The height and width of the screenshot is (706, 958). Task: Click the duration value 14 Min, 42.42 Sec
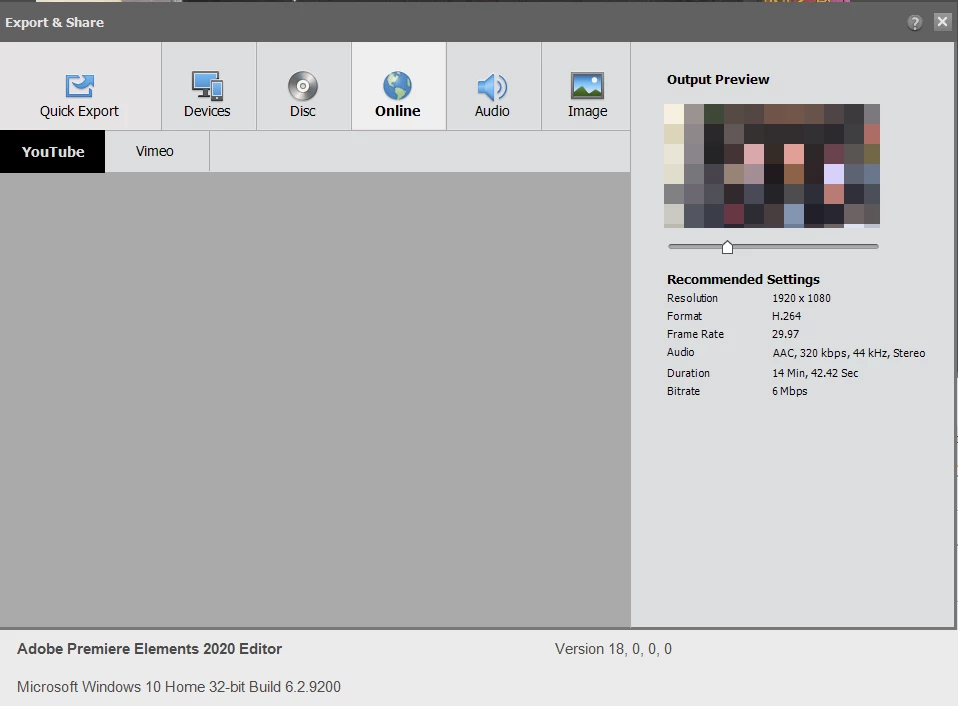click(x=815, y=373)
